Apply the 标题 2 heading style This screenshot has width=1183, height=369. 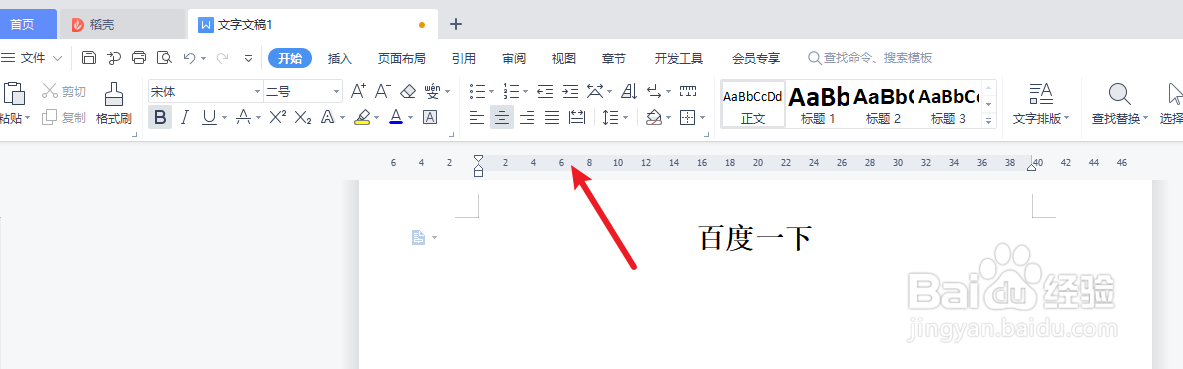coord(883,103)
